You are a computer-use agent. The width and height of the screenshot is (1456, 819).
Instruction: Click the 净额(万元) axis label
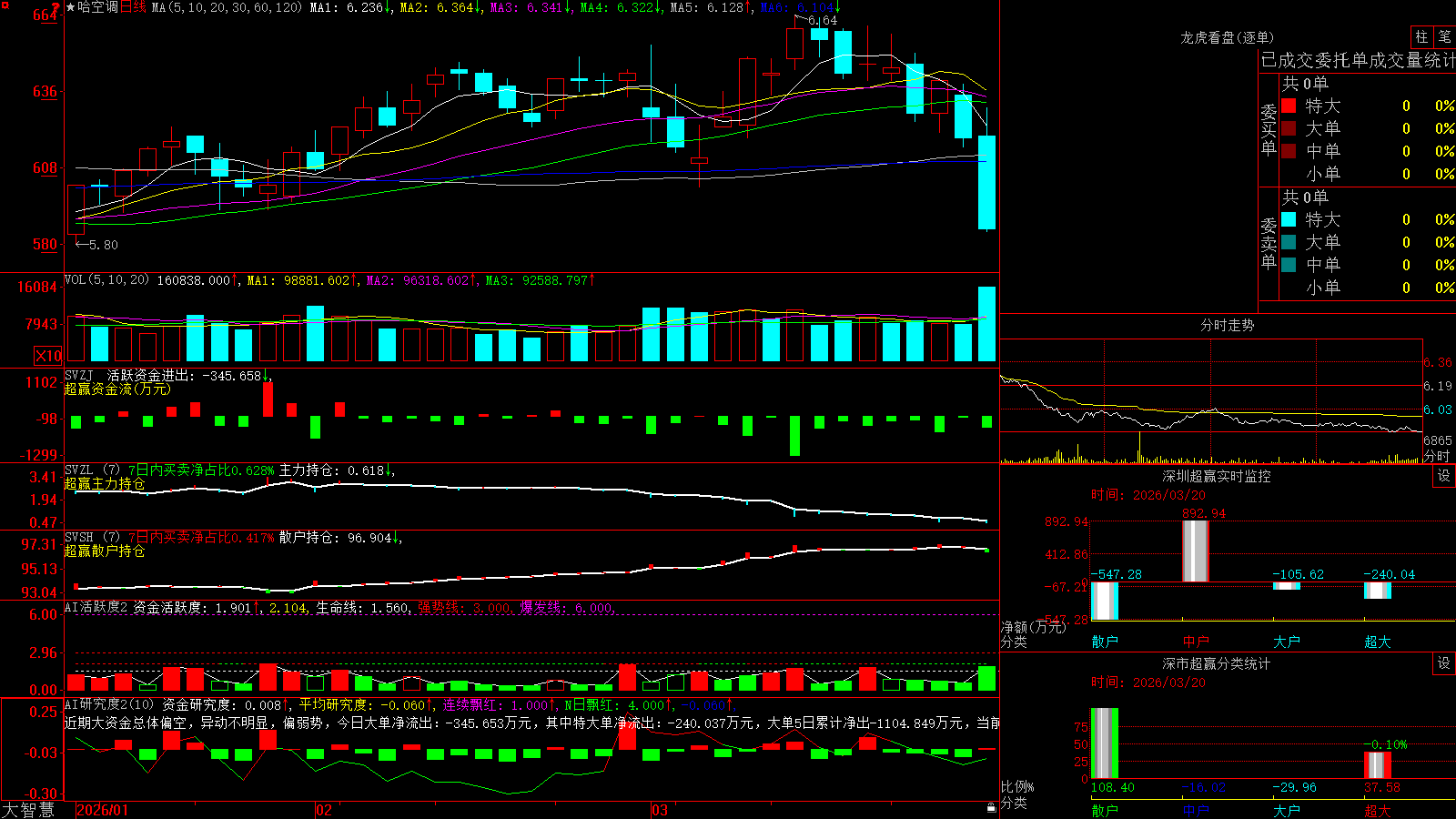[1034, 627]
